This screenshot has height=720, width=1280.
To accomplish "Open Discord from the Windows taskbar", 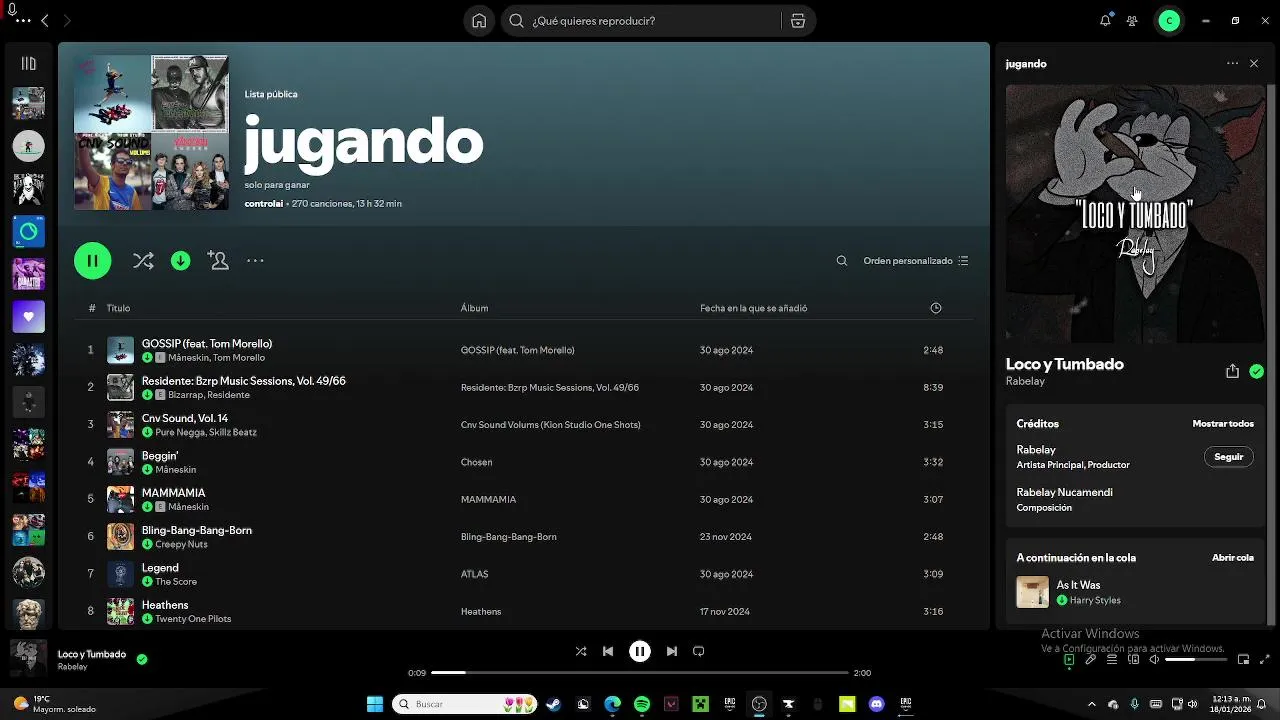I will (877, 704).
